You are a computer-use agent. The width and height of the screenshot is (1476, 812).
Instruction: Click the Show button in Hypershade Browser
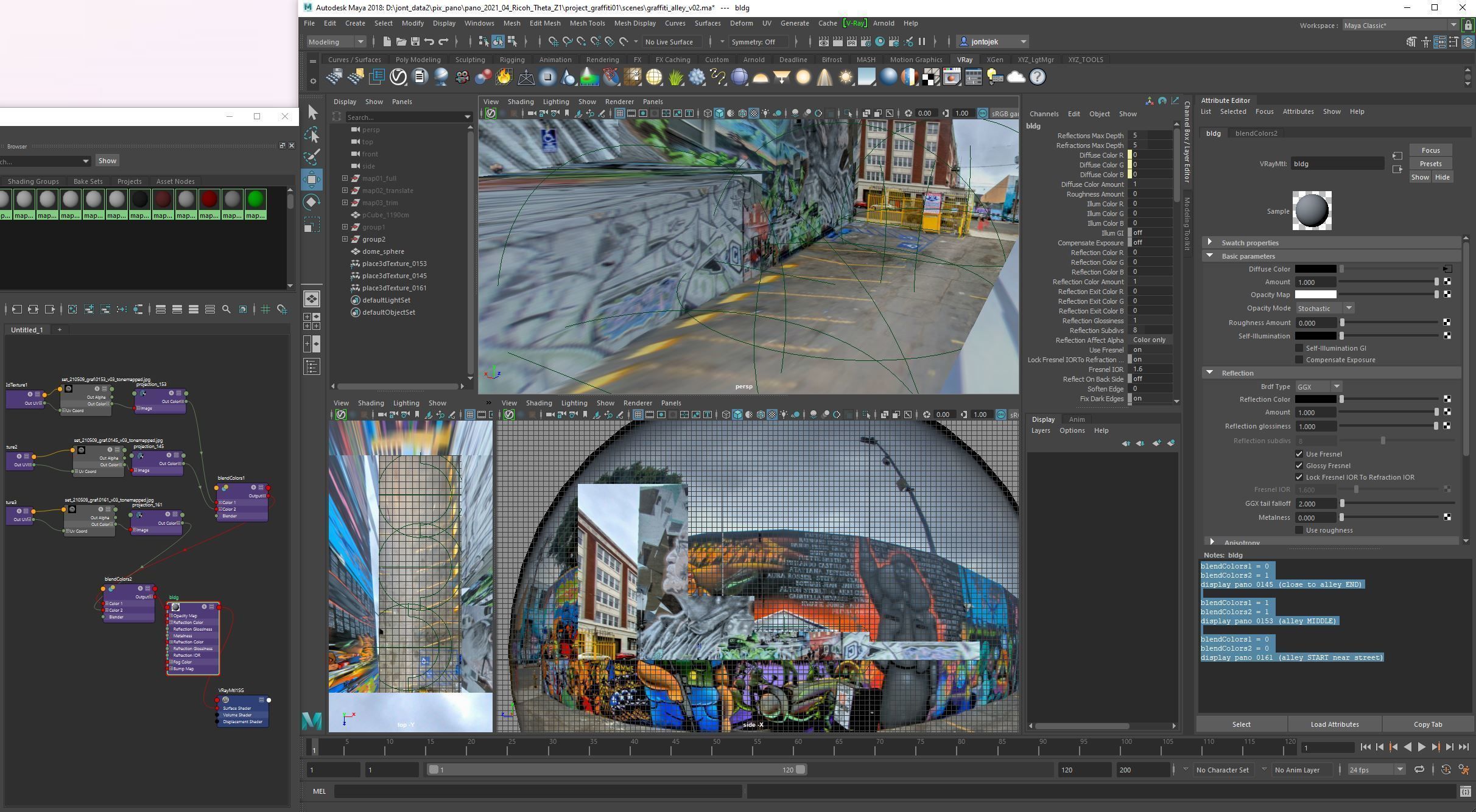pyautogui.click(x=107, y=161)
